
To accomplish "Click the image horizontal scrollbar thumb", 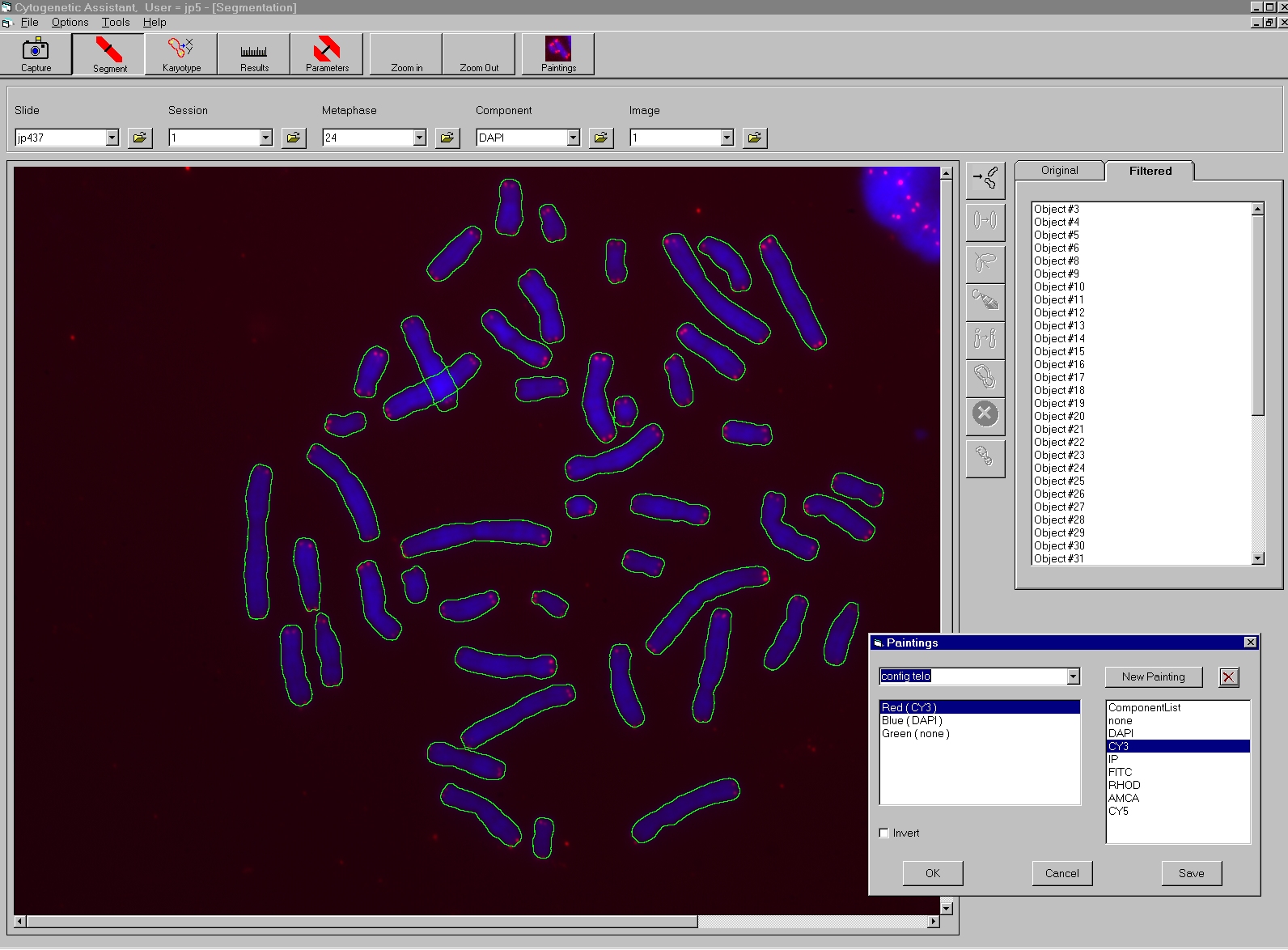I will coord(362,922).
